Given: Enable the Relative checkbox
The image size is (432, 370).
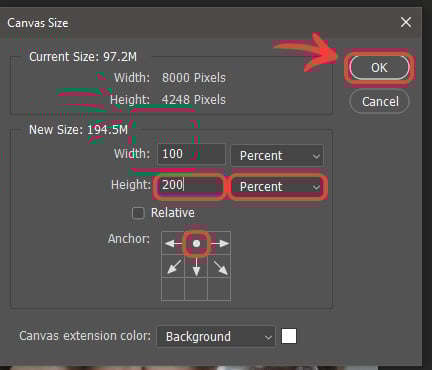Looking at the screenshot, I should coord(138,213).
